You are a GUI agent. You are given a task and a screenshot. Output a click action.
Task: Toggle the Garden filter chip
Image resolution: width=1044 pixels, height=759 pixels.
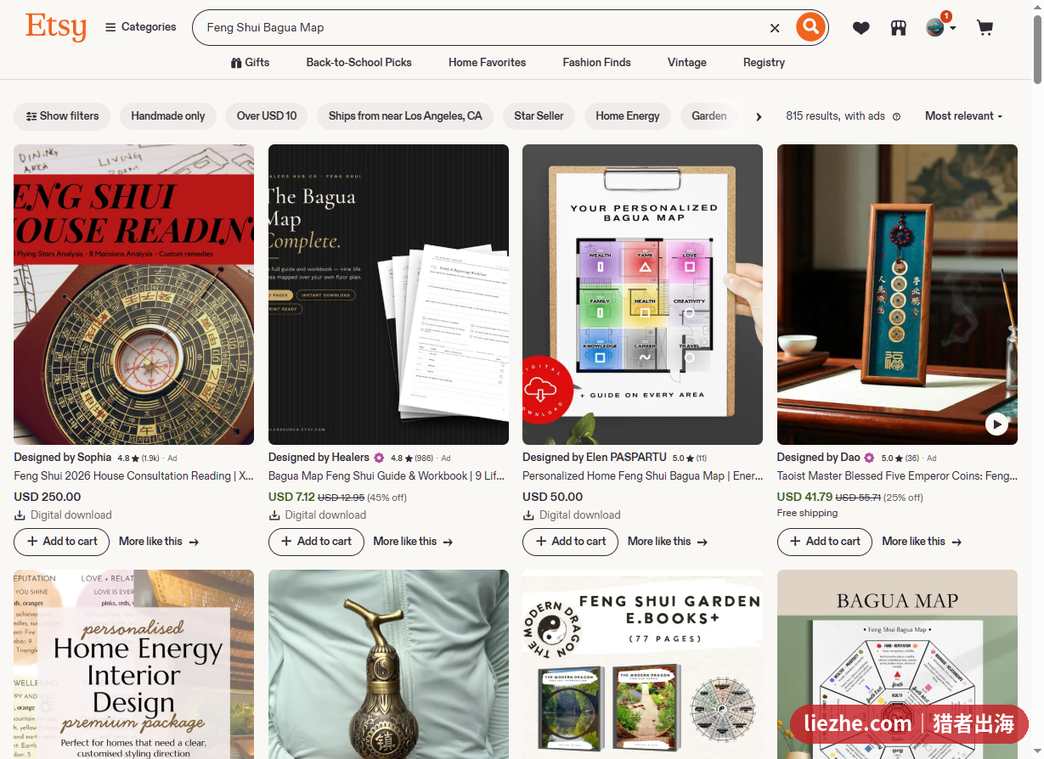click(x=708, y=116)
